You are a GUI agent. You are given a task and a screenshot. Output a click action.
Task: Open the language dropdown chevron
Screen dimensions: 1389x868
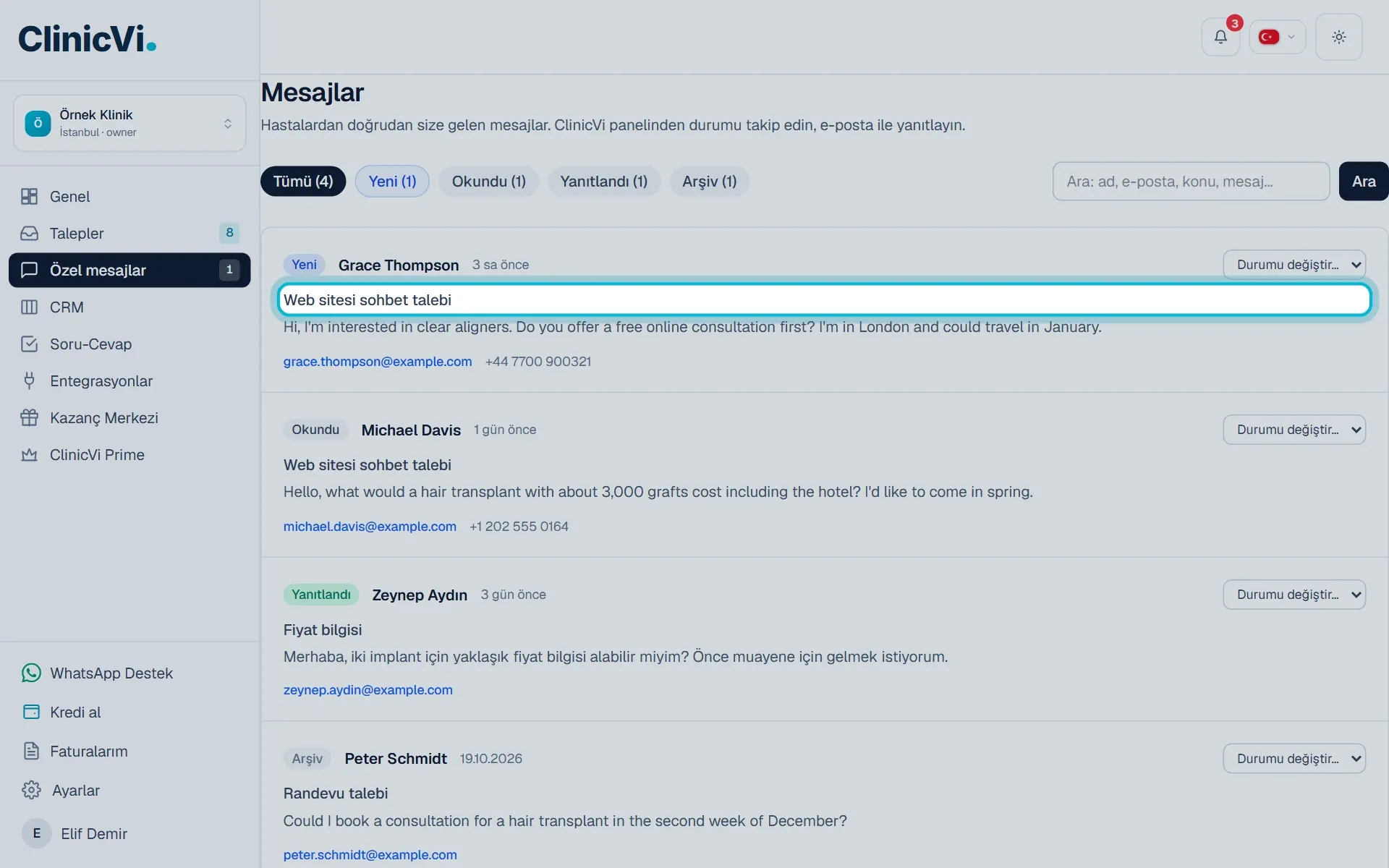tap(1291, 37)
